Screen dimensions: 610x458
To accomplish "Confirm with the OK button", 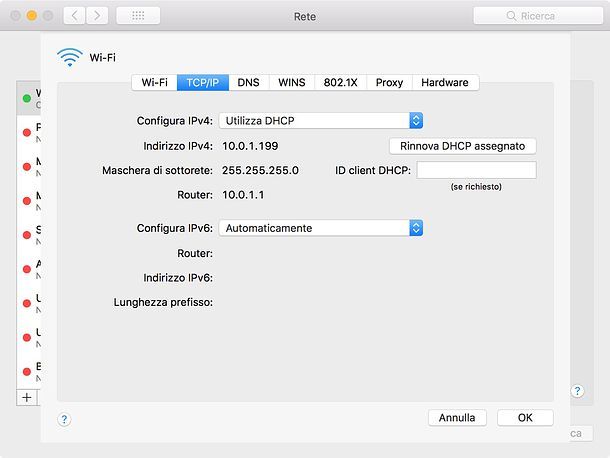I will [525, 418].
